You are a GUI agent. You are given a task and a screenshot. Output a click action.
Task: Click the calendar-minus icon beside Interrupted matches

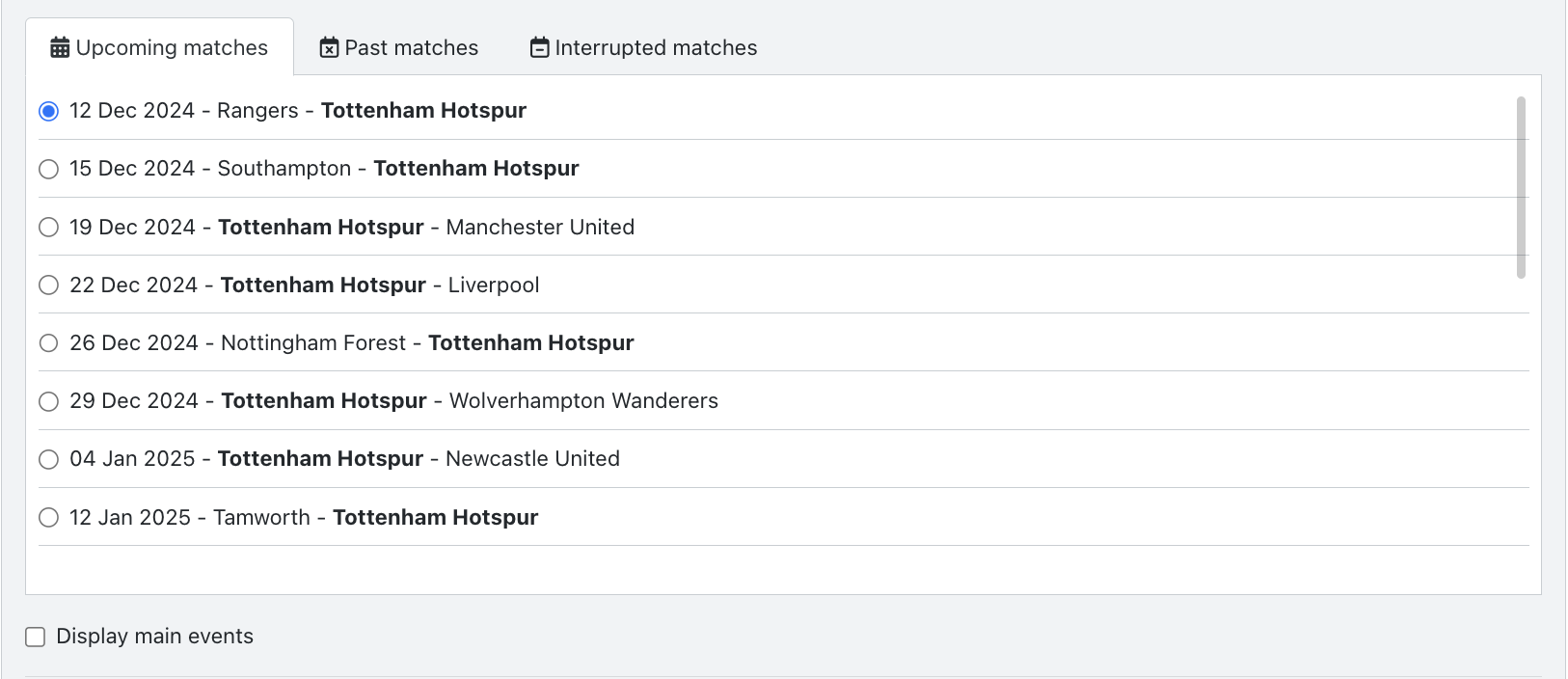pyautogui.click(x=540, y=47)
